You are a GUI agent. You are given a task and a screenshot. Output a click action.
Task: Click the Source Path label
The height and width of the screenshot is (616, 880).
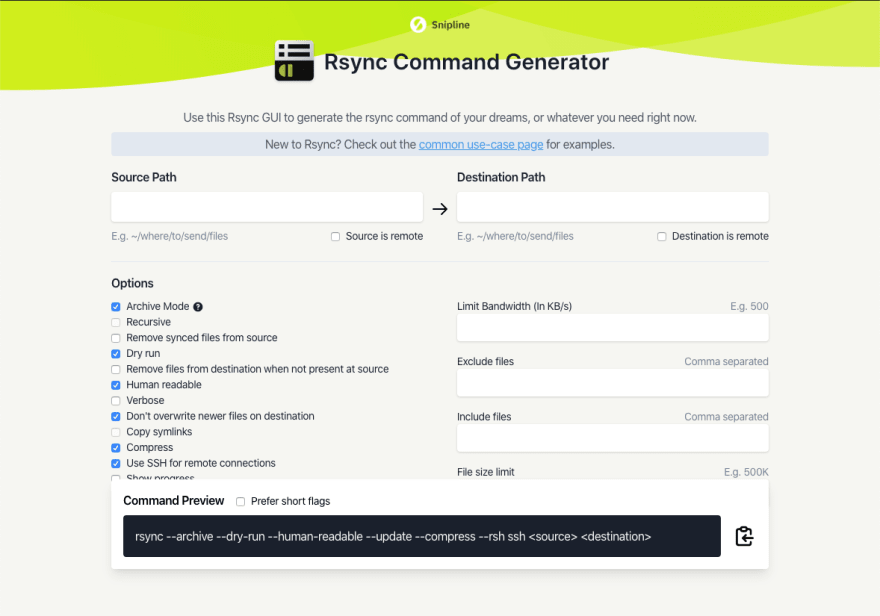pos(144,177)
